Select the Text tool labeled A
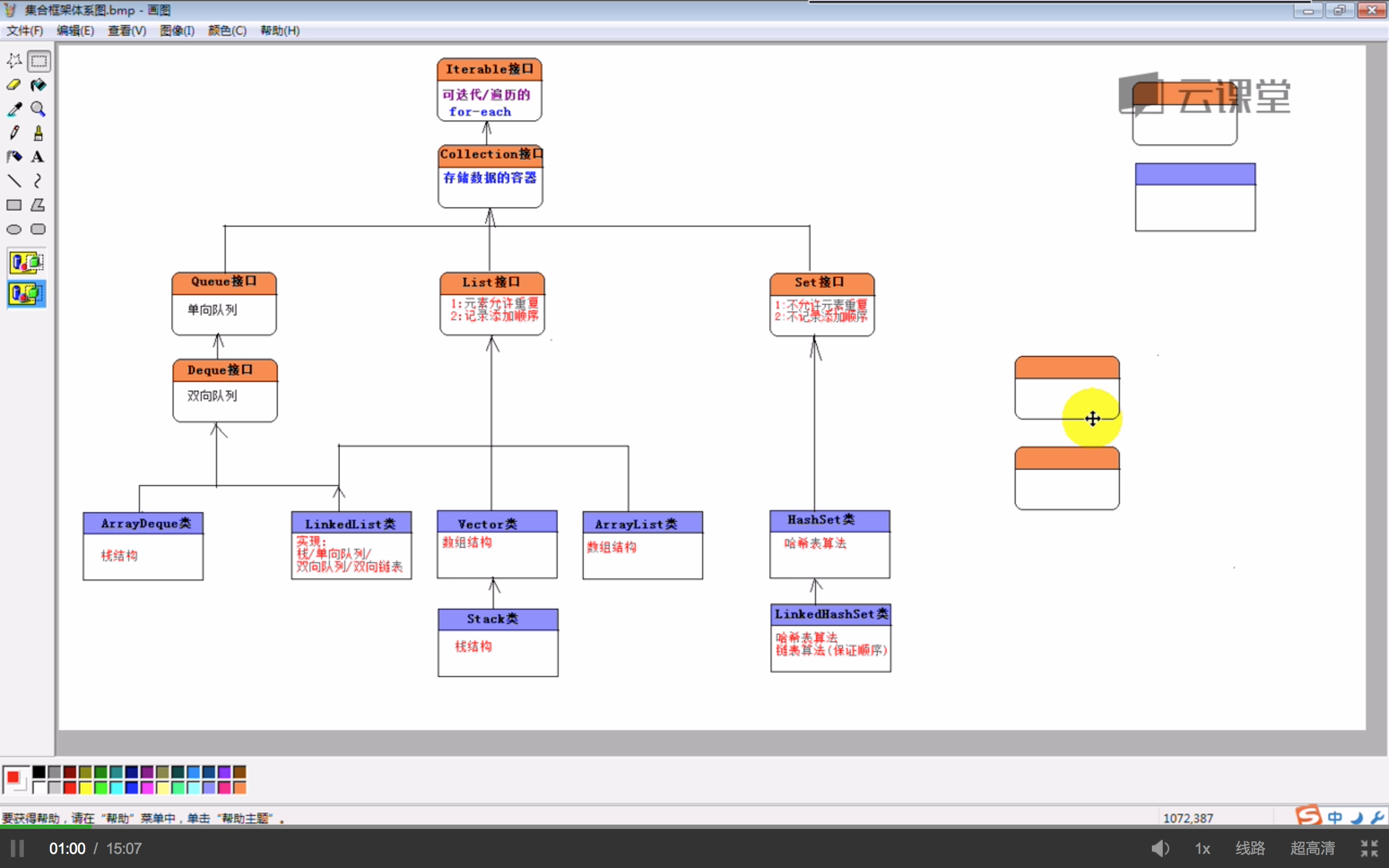1389x868 pixels. click(39, 157)
